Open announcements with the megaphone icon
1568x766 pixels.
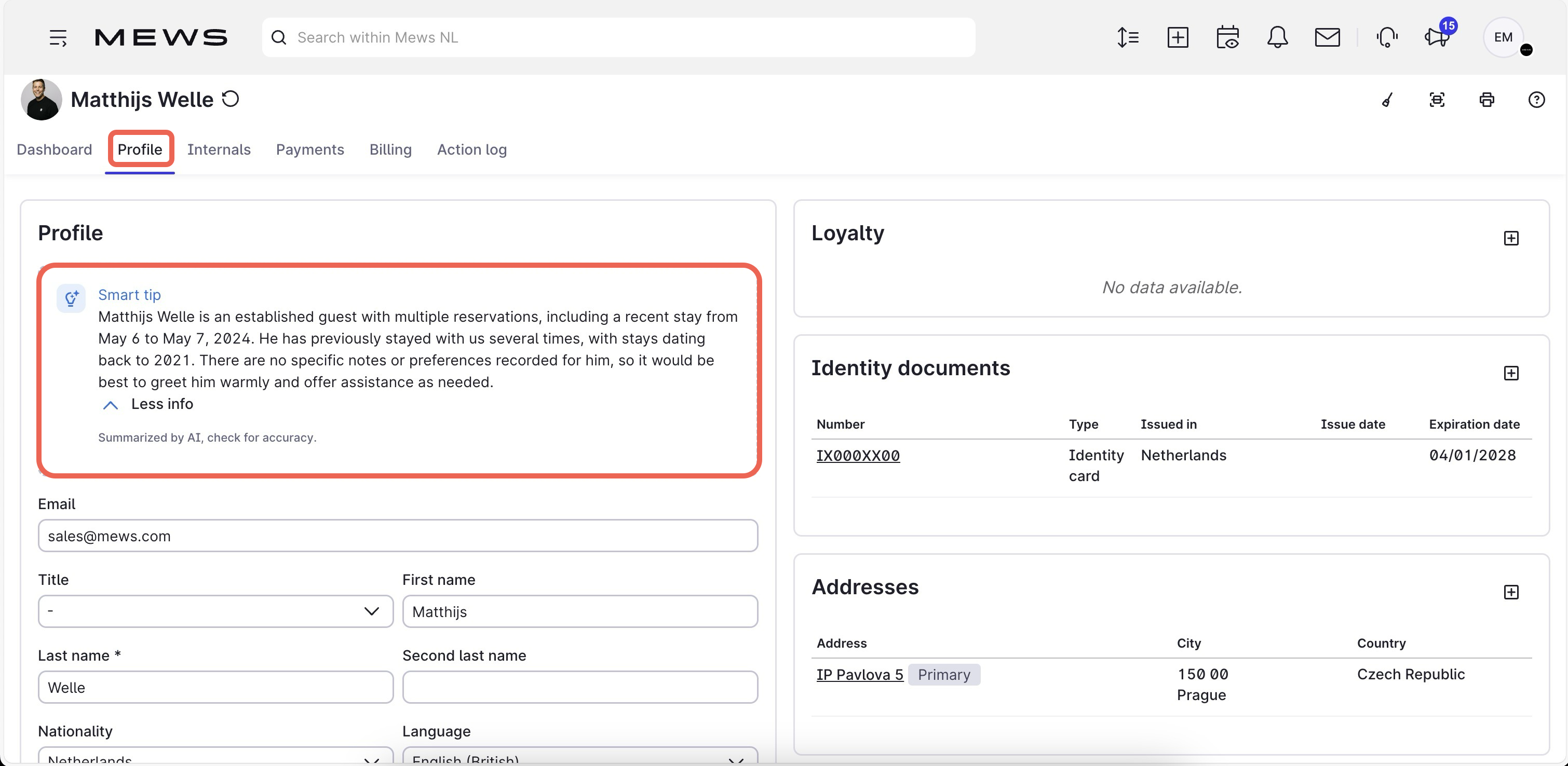click(1437, 37)
